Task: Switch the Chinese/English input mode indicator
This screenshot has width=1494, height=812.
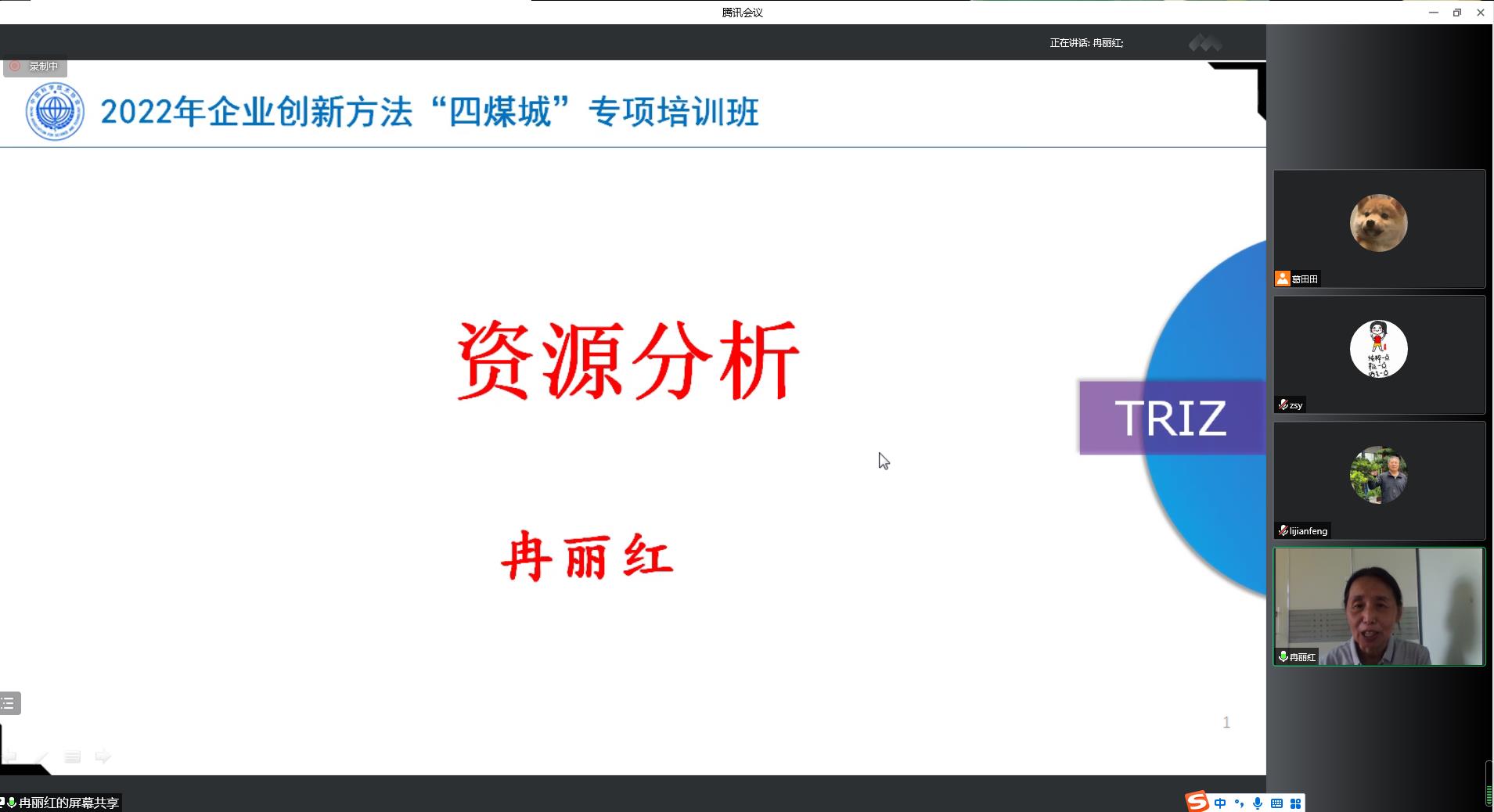Action: click(1220, 803)
